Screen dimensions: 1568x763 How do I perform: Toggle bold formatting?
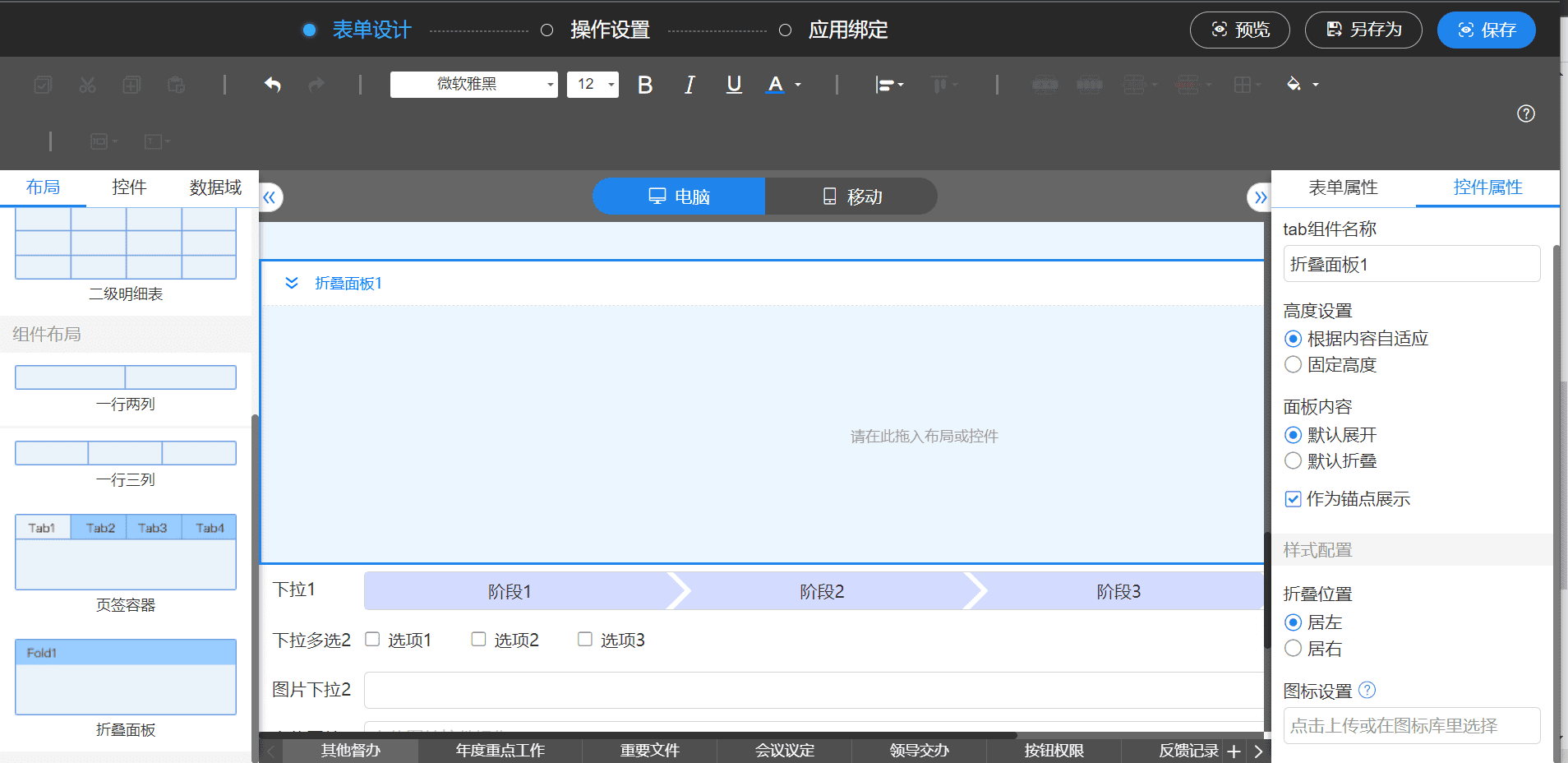645,85
